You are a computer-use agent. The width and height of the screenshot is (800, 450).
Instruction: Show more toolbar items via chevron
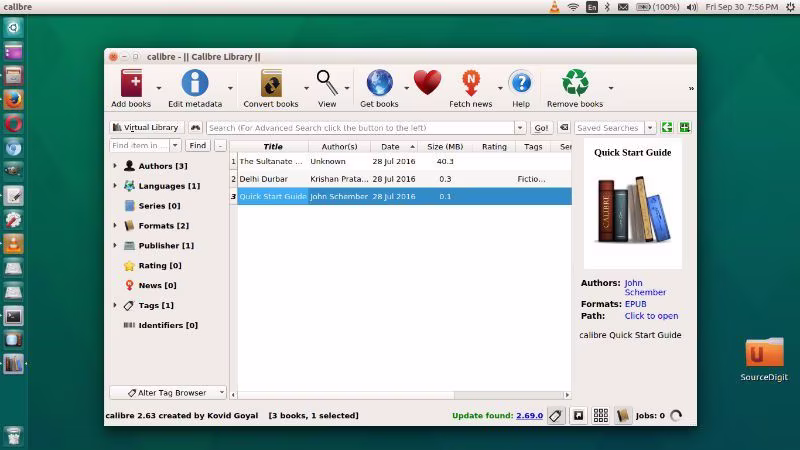(691, 89)
